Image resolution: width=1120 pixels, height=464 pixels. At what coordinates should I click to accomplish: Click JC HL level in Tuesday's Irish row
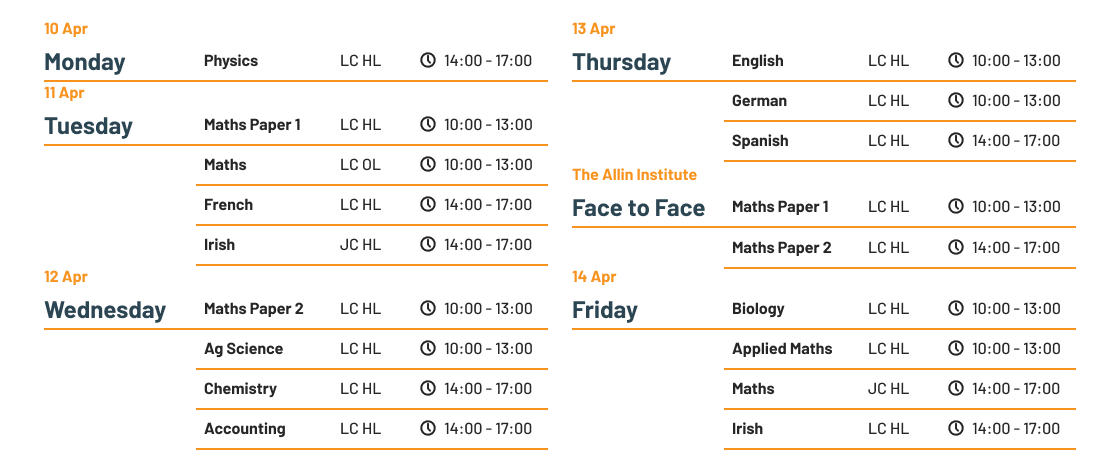click(x=360, y=245)
